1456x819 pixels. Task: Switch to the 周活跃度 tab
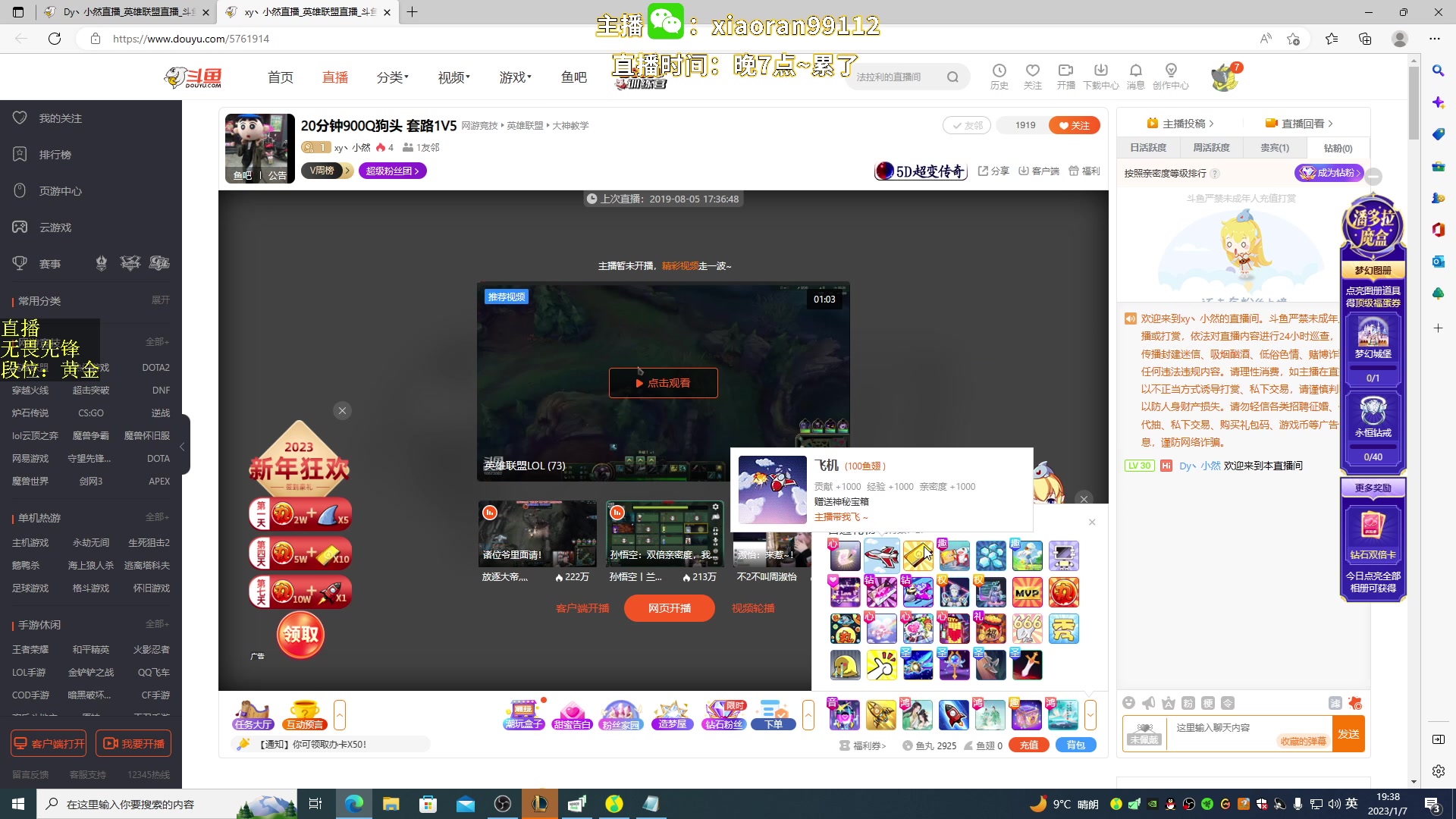(1211, 148)
